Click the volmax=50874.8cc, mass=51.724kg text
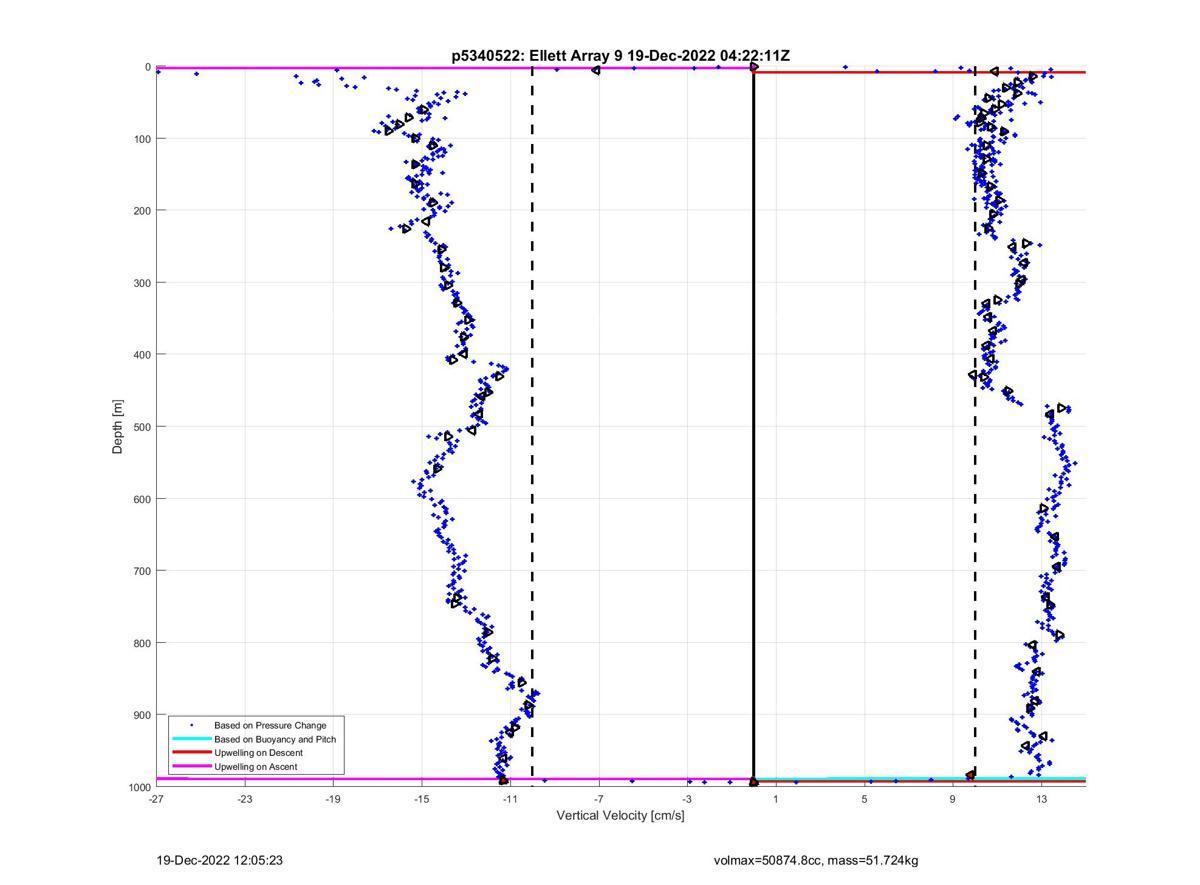Screen dimensions: 1200x885 tap(816, 860)
